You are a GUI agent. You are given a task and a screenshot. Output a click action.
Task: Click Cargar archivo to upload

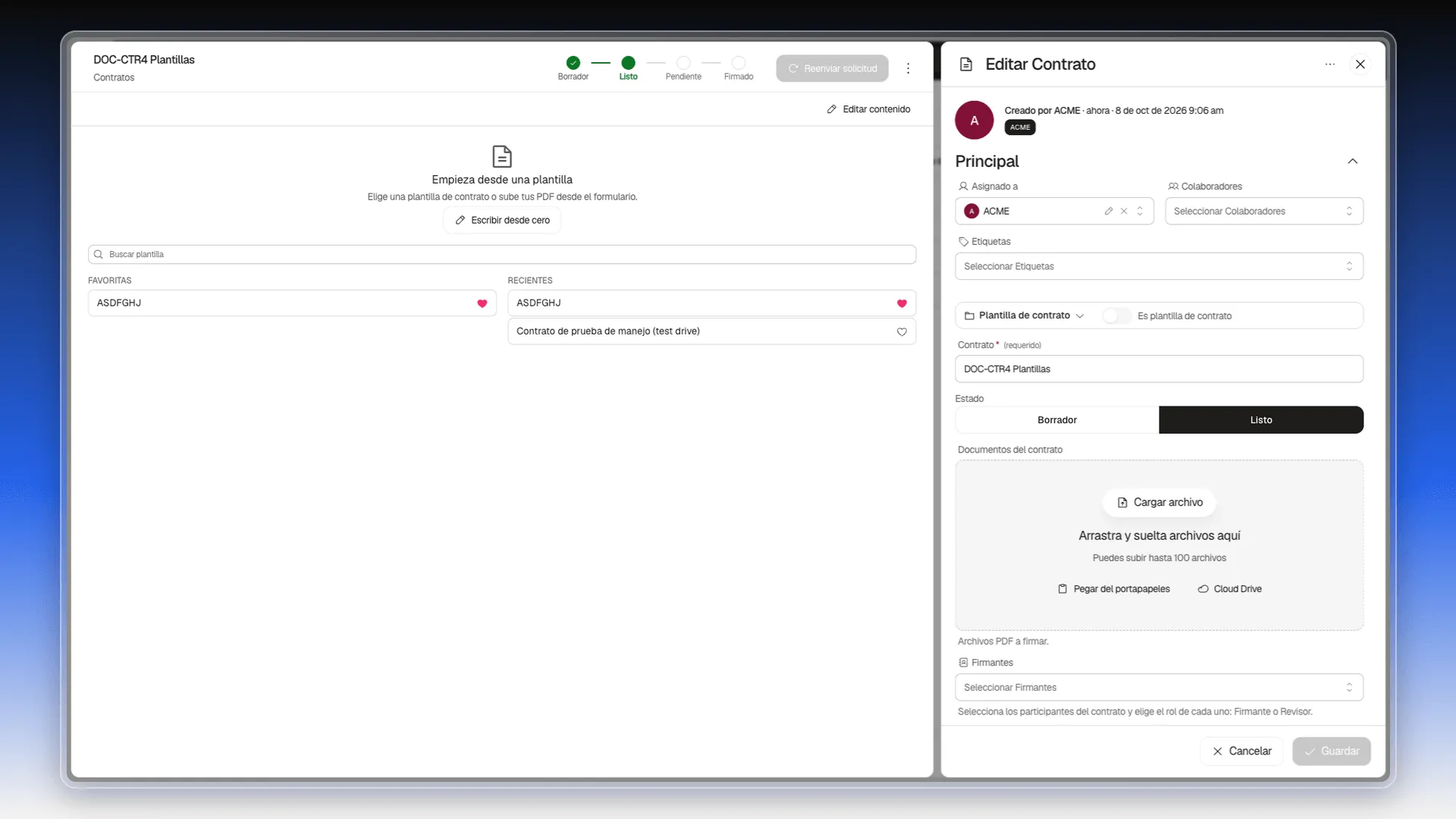coord(1159,502)
